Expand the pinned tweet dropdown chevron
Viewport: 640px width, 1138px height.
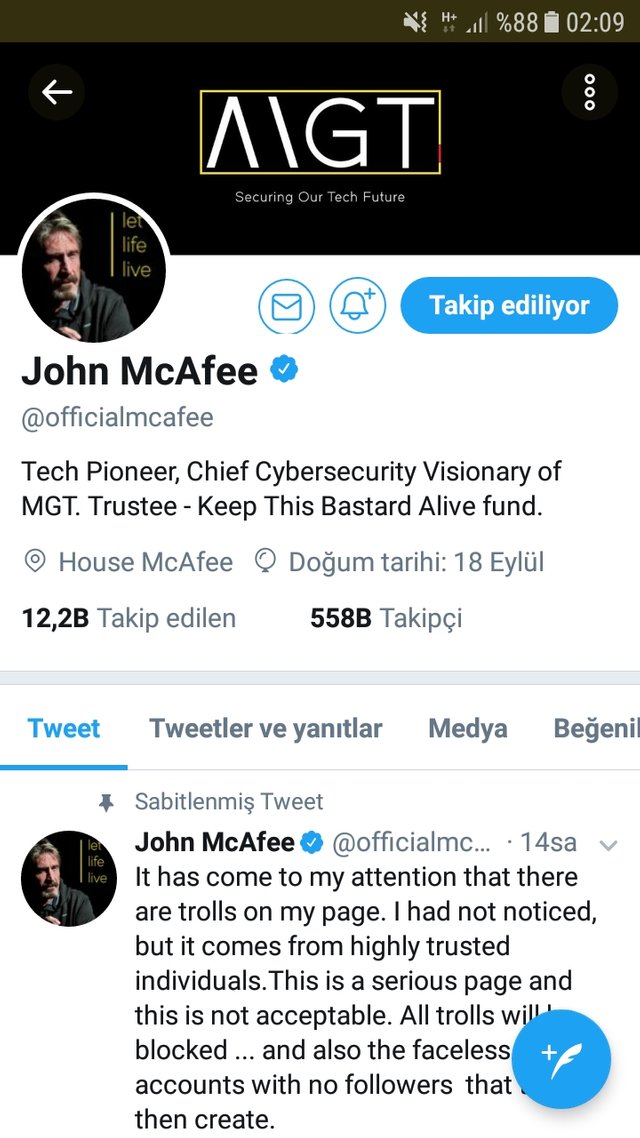point(608,845)
